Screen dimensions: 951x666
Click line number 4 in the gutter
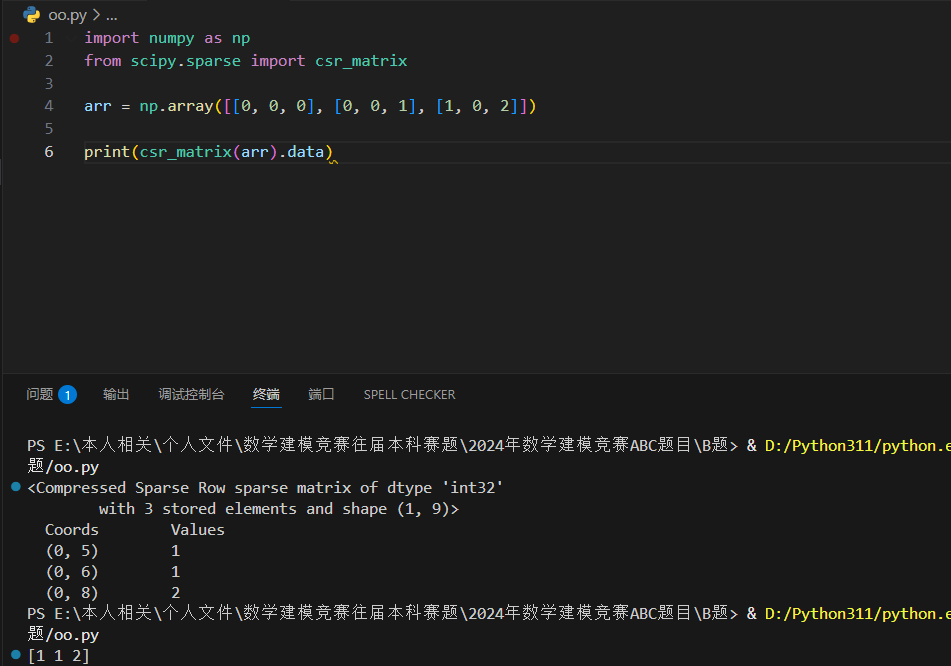click(49, 106)
